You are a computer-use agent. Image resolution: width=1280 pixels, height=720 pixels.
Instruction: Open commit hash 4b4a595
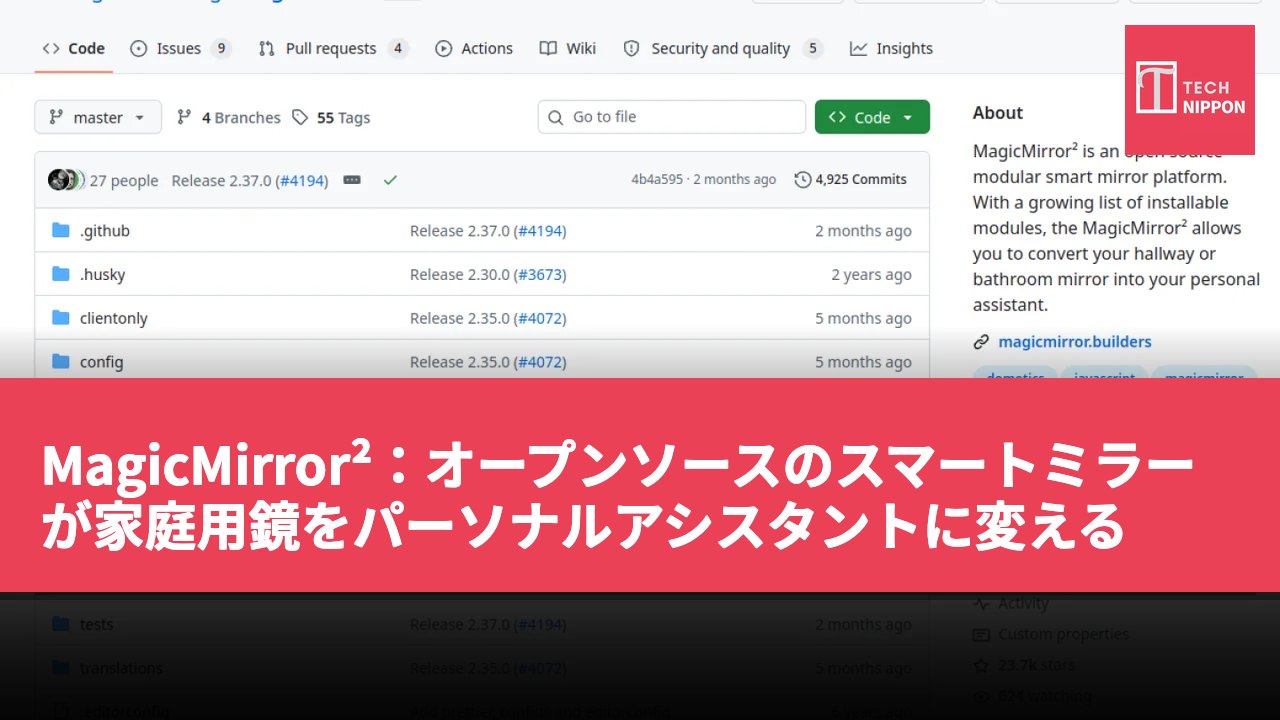(x=657, y=180)
